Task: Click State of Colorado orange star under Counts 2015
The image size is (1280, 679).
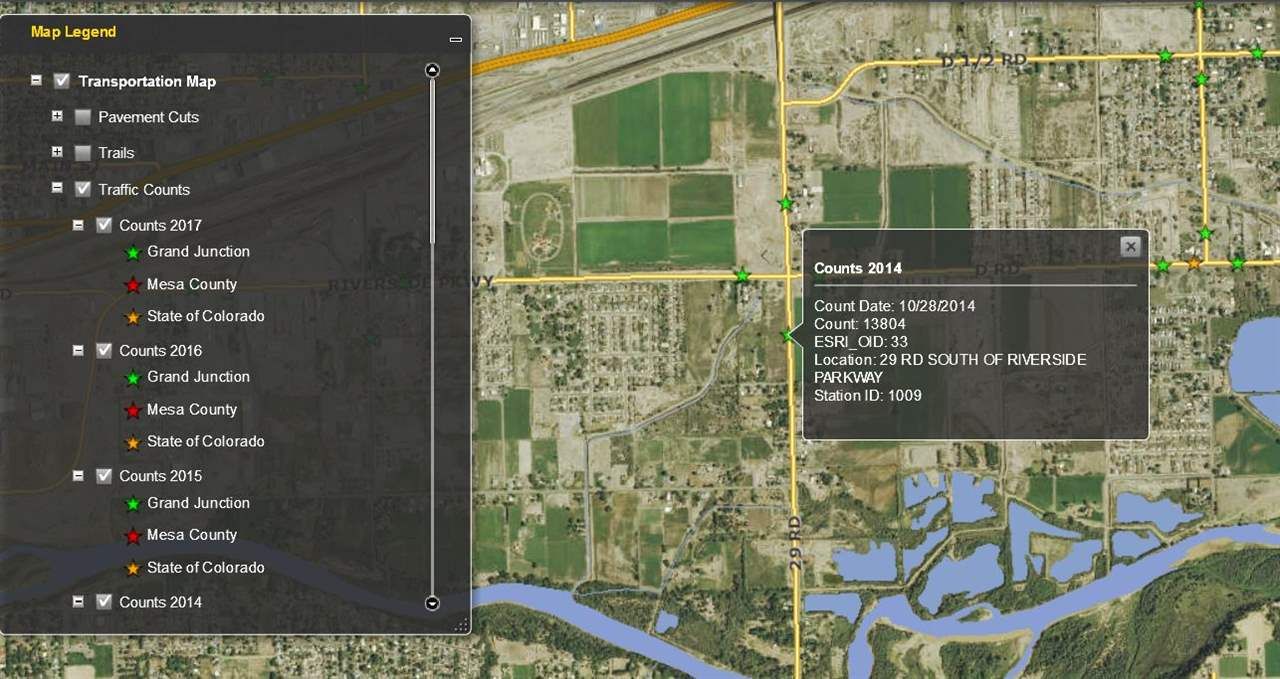Action: pyautogui.click(x=132, y=568)
